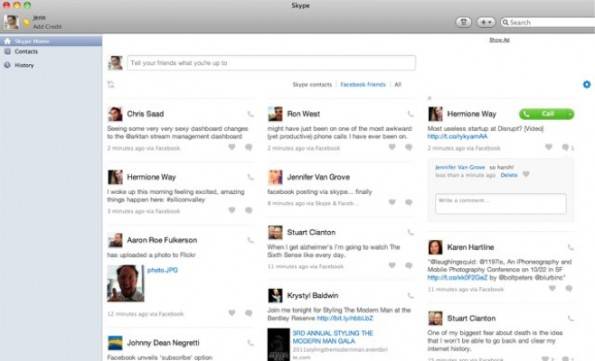This screenshot has height=361, width=595.
Task: Open bit.ly link in Krystyl Baldwin's post
Action: point(345,318)
